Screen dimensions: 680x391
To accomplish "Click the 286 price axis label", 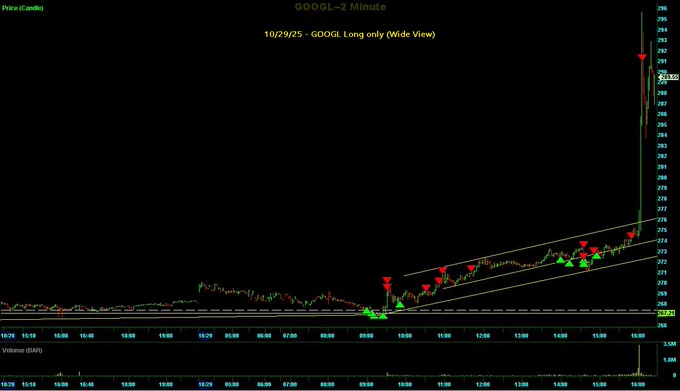I will tap(662, 114).
